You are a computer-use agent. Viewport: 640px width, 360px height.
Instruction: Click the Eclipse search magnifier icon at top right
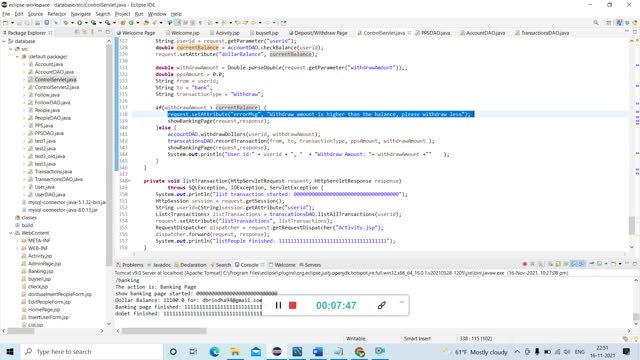click(596, 23)
